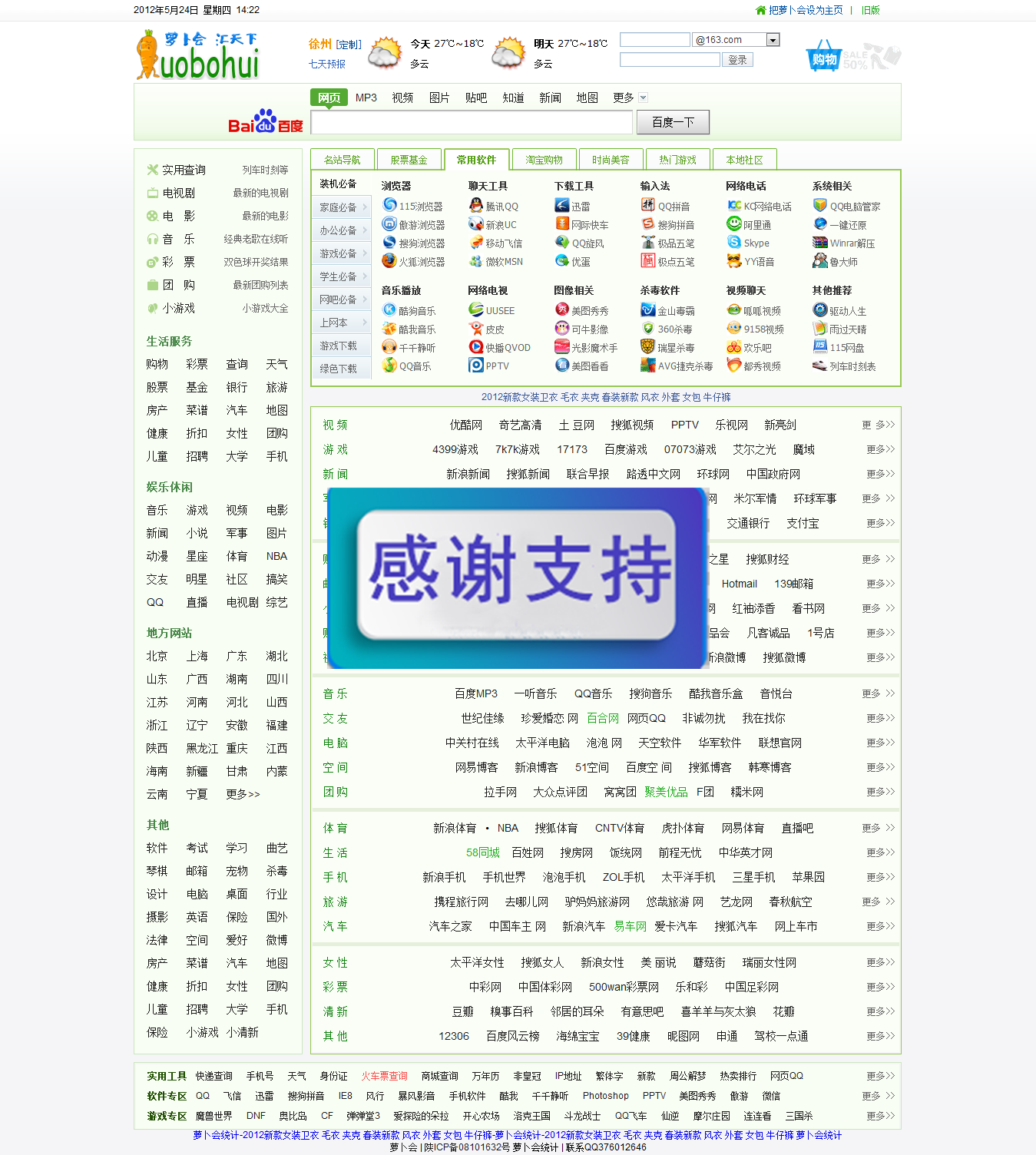Click the 绿色下载 side category
This screenshot has height=1155, width=1036.
(343, 369)
